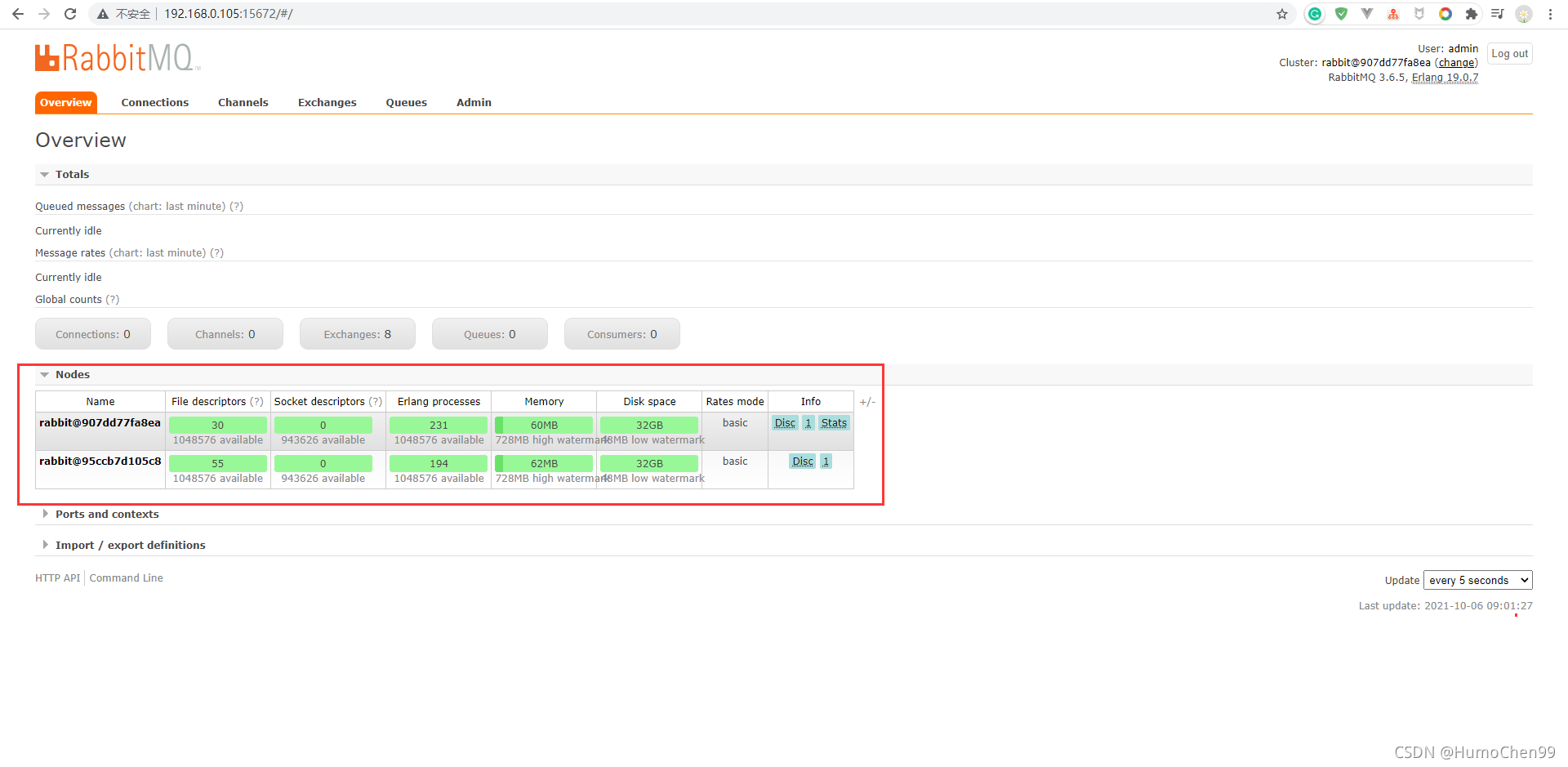
Task: Click the Log out button
Action: [x=1509, y=54]
